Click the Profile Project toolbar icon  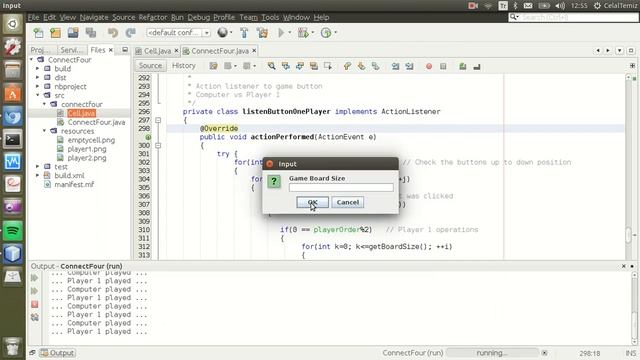click(326, 33)
